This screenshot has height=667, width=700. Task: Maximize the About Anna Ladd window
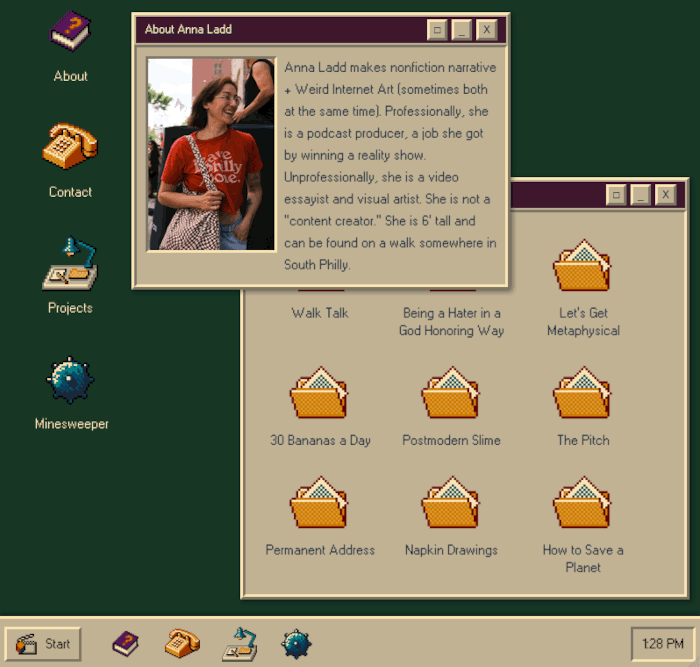coord(437,30)
